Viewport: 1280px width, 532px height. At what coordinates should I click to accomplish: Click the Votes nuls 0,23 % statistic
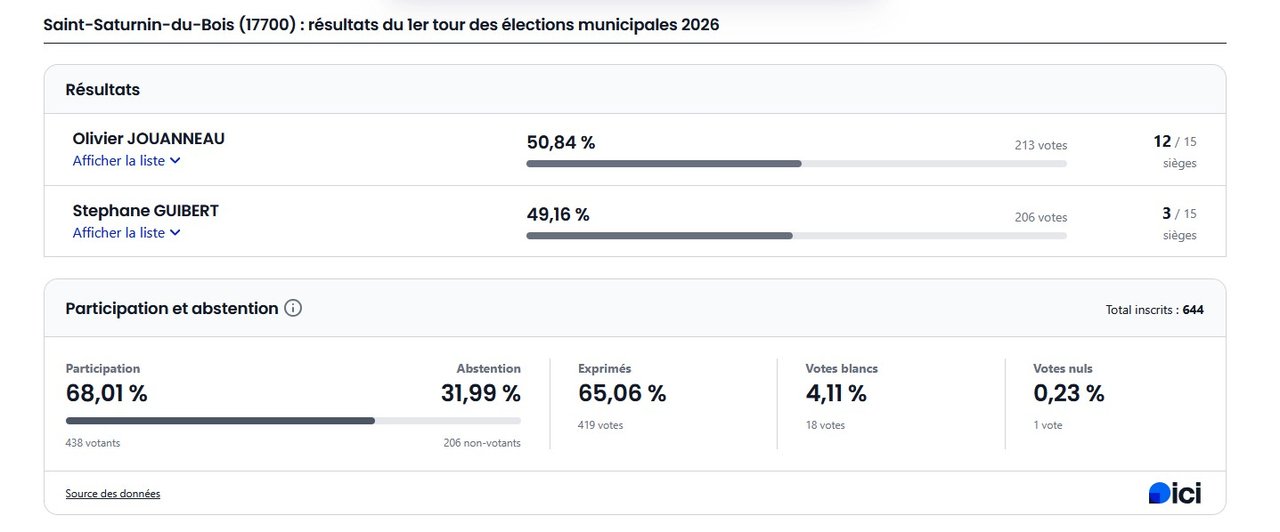point(1068,393)
